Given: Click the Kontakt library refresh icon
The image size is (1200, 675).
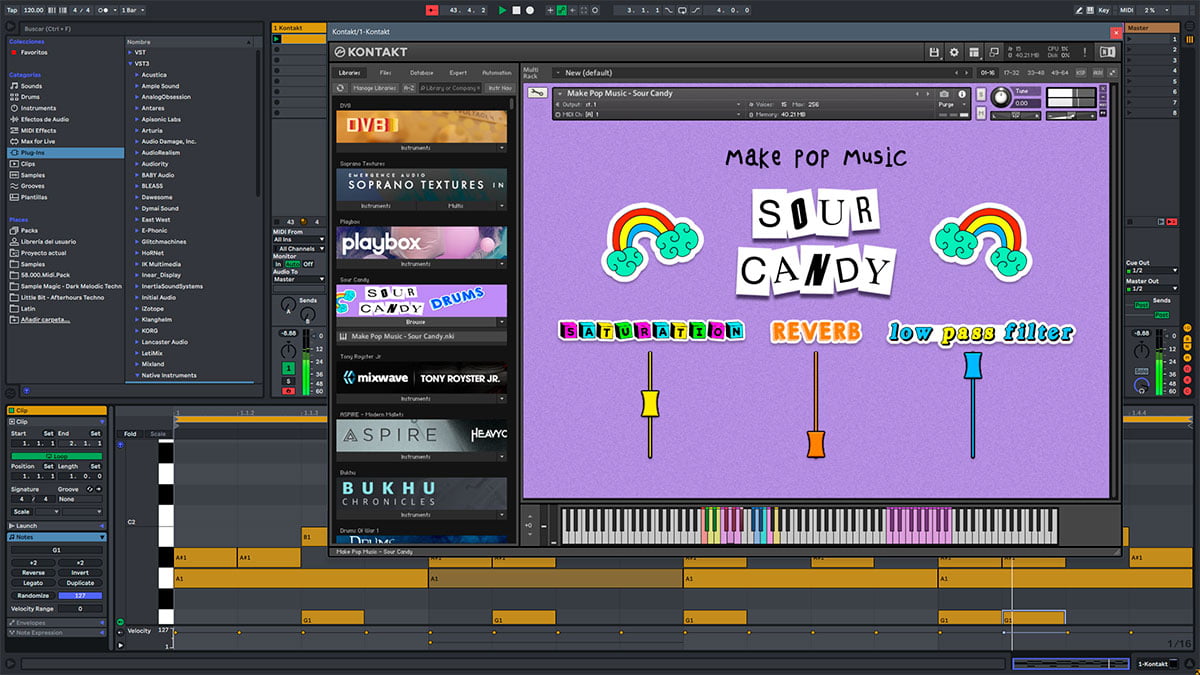Looking at the screenshot, I should pyautogui.click(x=340, y=88).
